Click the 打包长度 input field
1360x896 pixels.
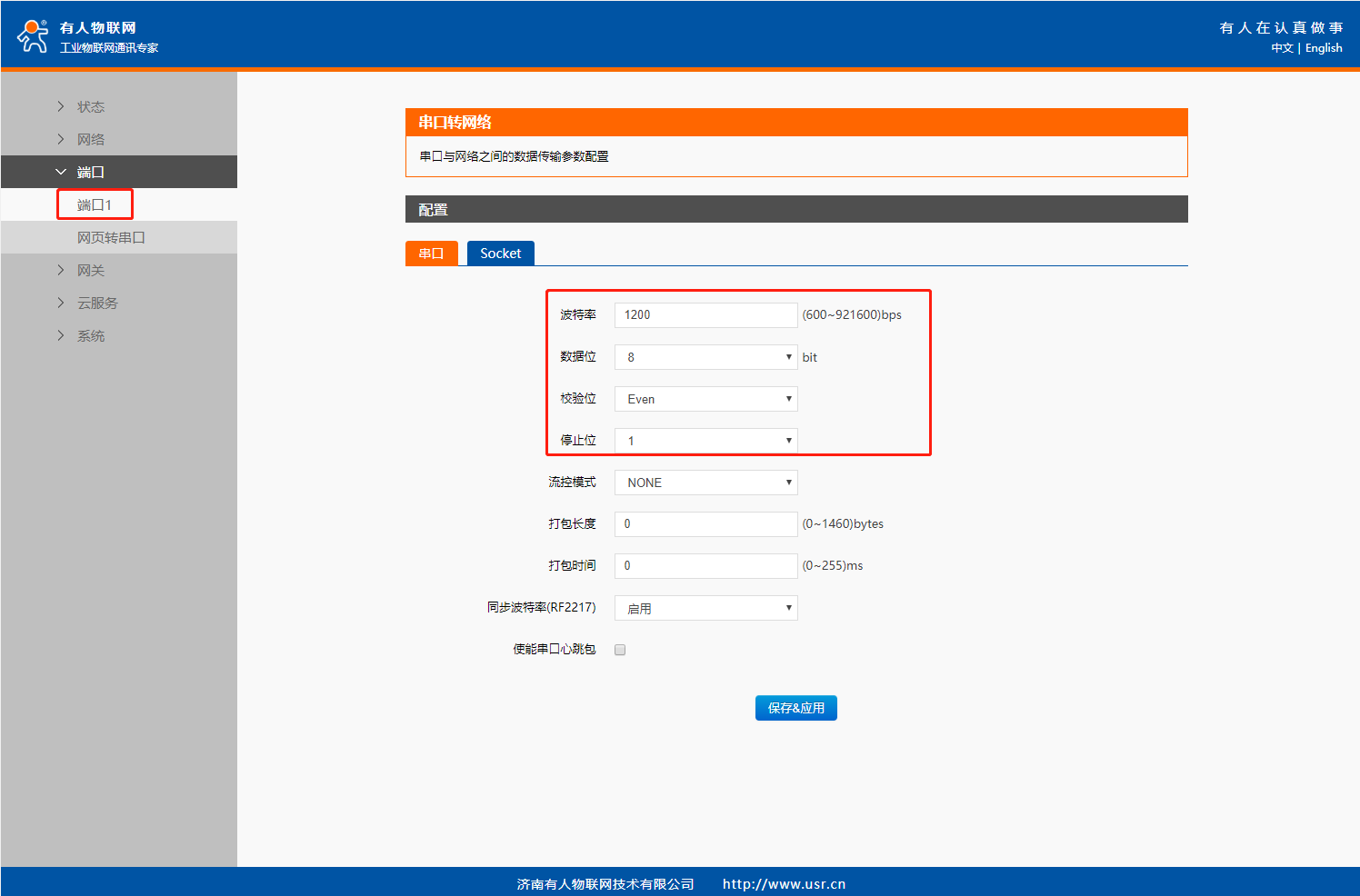[705, 524]
